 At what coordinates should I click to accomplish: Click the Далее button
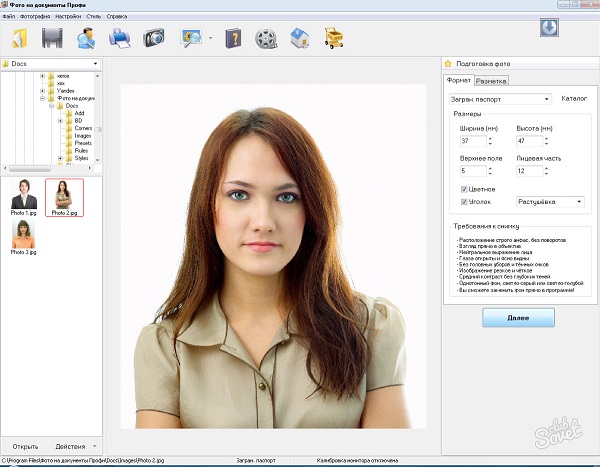[518, 318]
